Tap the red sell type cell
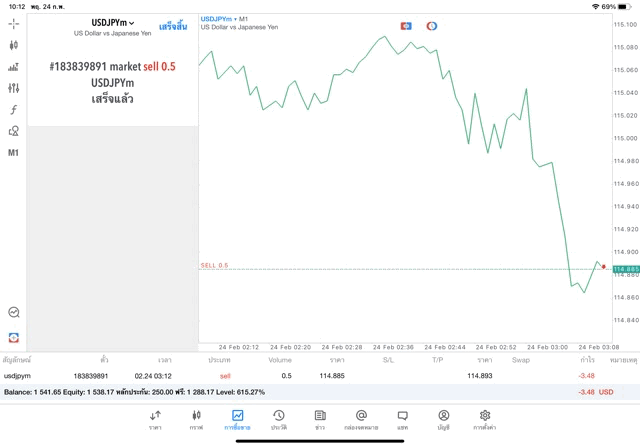This screenshot has width=640, height=447. 225,376
